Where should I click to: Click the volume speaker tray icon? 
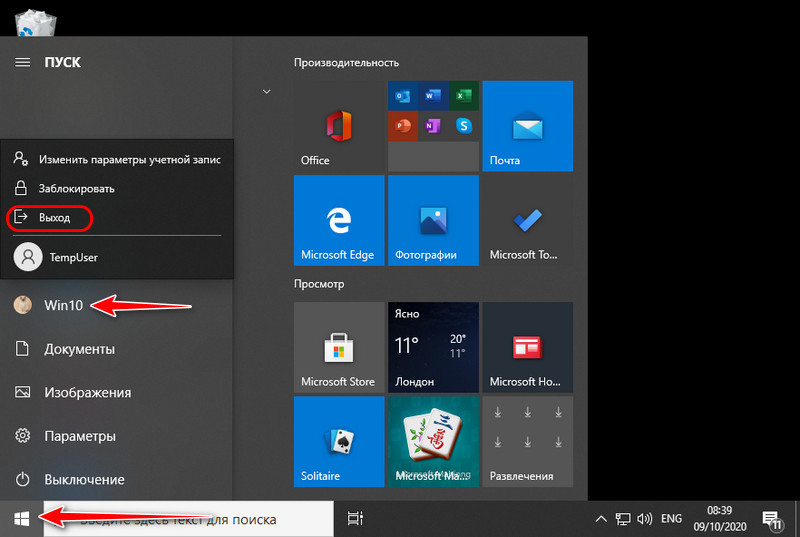pyautogui.click(x=644, y=519)
